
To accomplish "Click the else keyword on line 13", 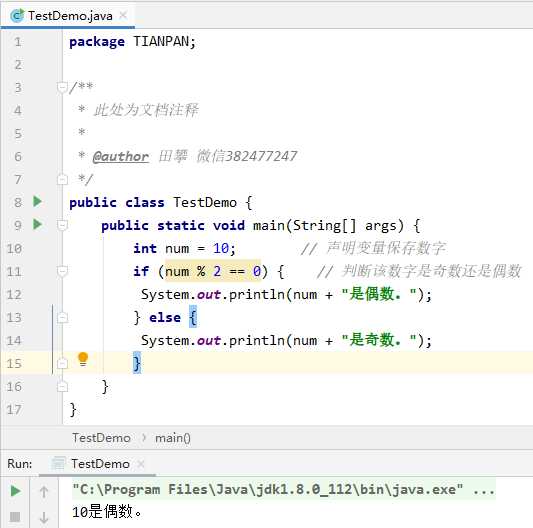I will point(165,318).
